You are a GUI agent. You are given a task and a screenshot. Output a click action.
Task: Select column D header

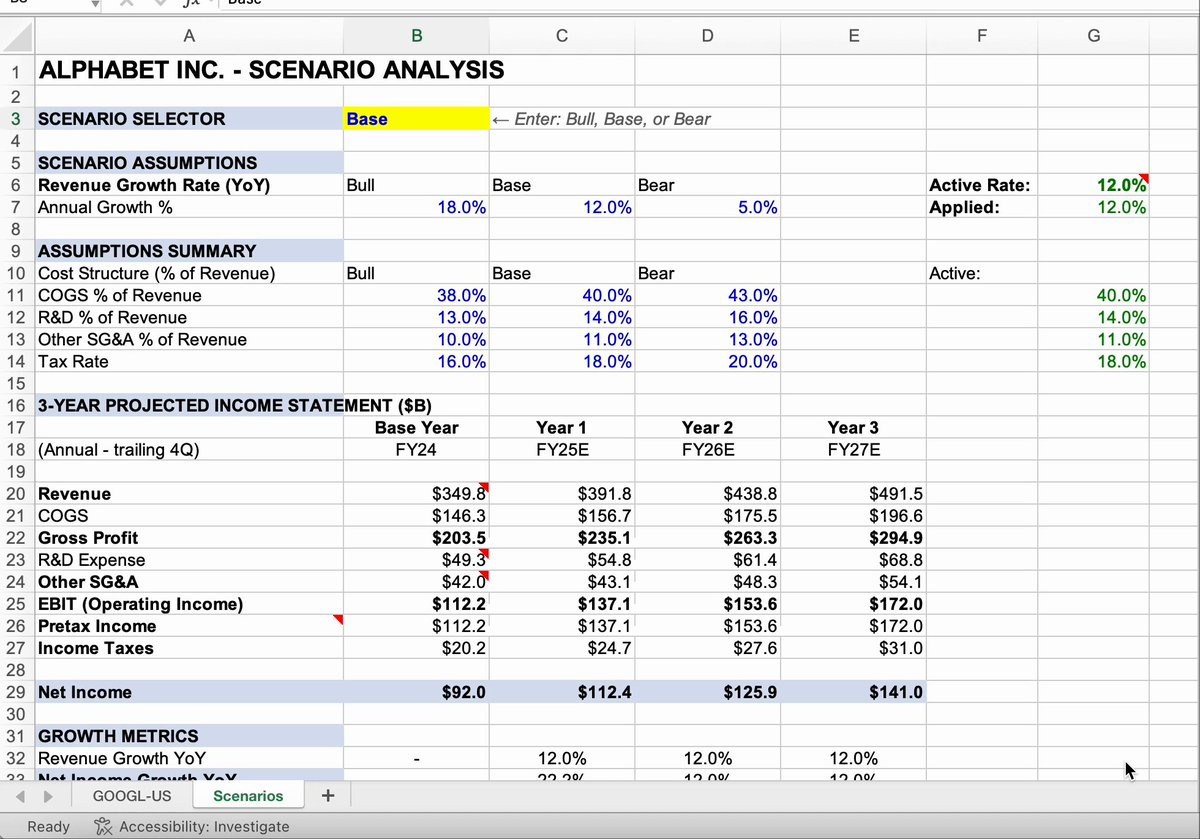708,37
